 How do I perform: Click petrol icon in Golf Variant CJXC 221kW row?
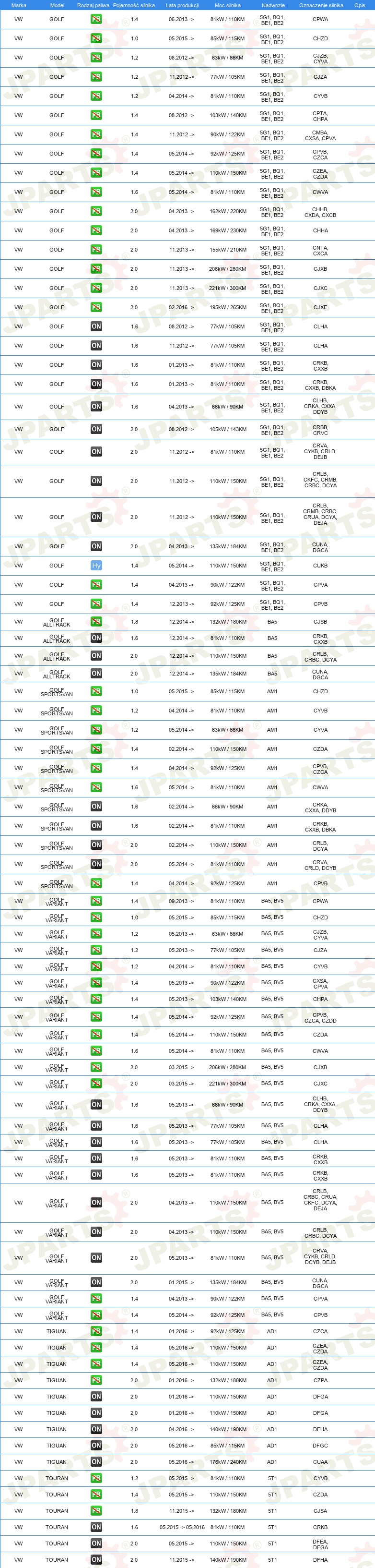click(x=96, y=1084)
